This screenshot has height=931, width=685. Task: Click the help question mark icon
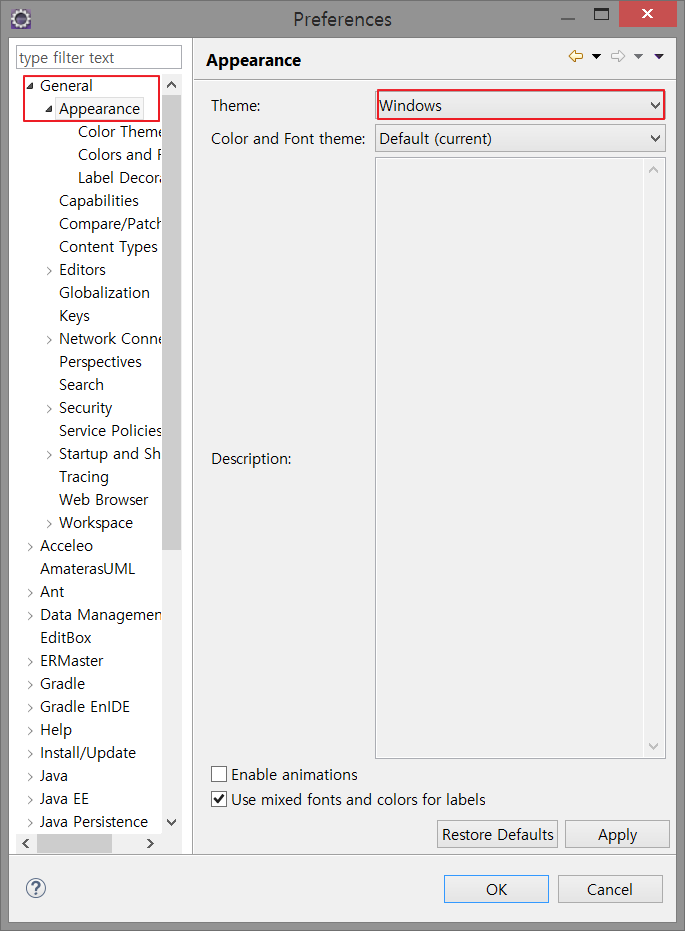(36, 888)
